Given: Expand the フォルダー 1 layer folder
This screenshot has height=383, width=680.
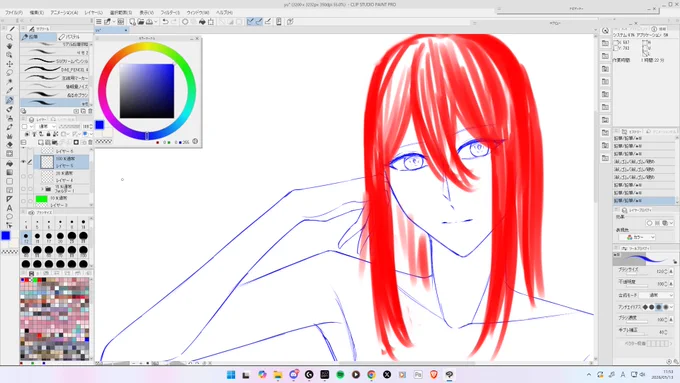Looking at the screenshot, I should tap(42, 189).
